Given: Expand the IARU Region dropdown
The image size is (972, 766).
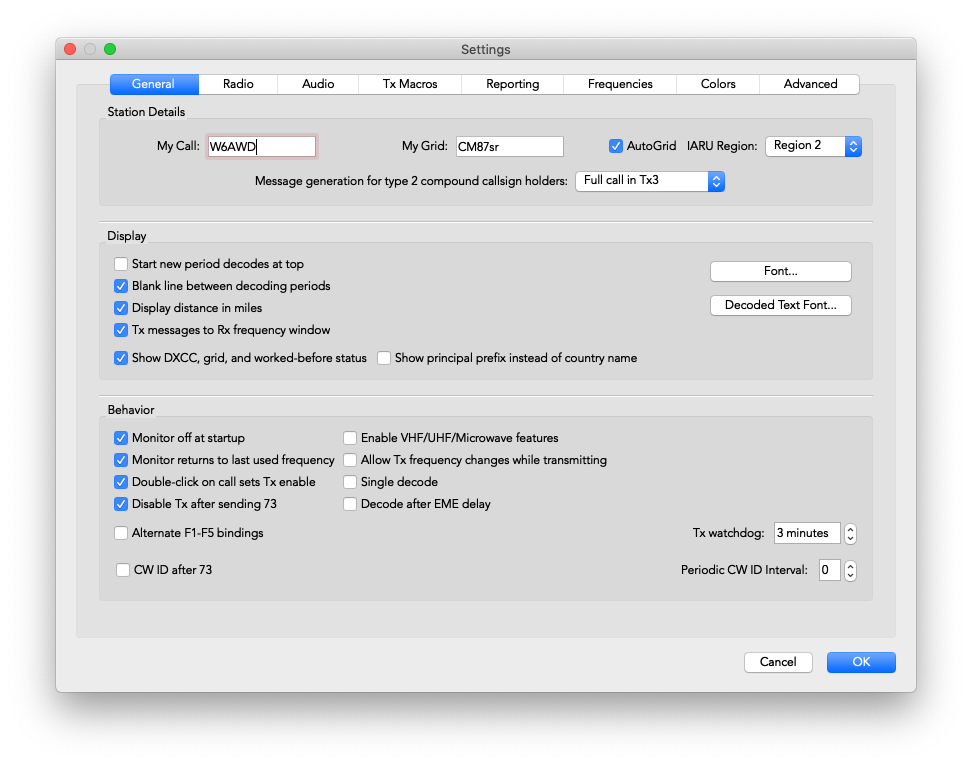Looking at the screenshot, I should [x=813, y=146].
